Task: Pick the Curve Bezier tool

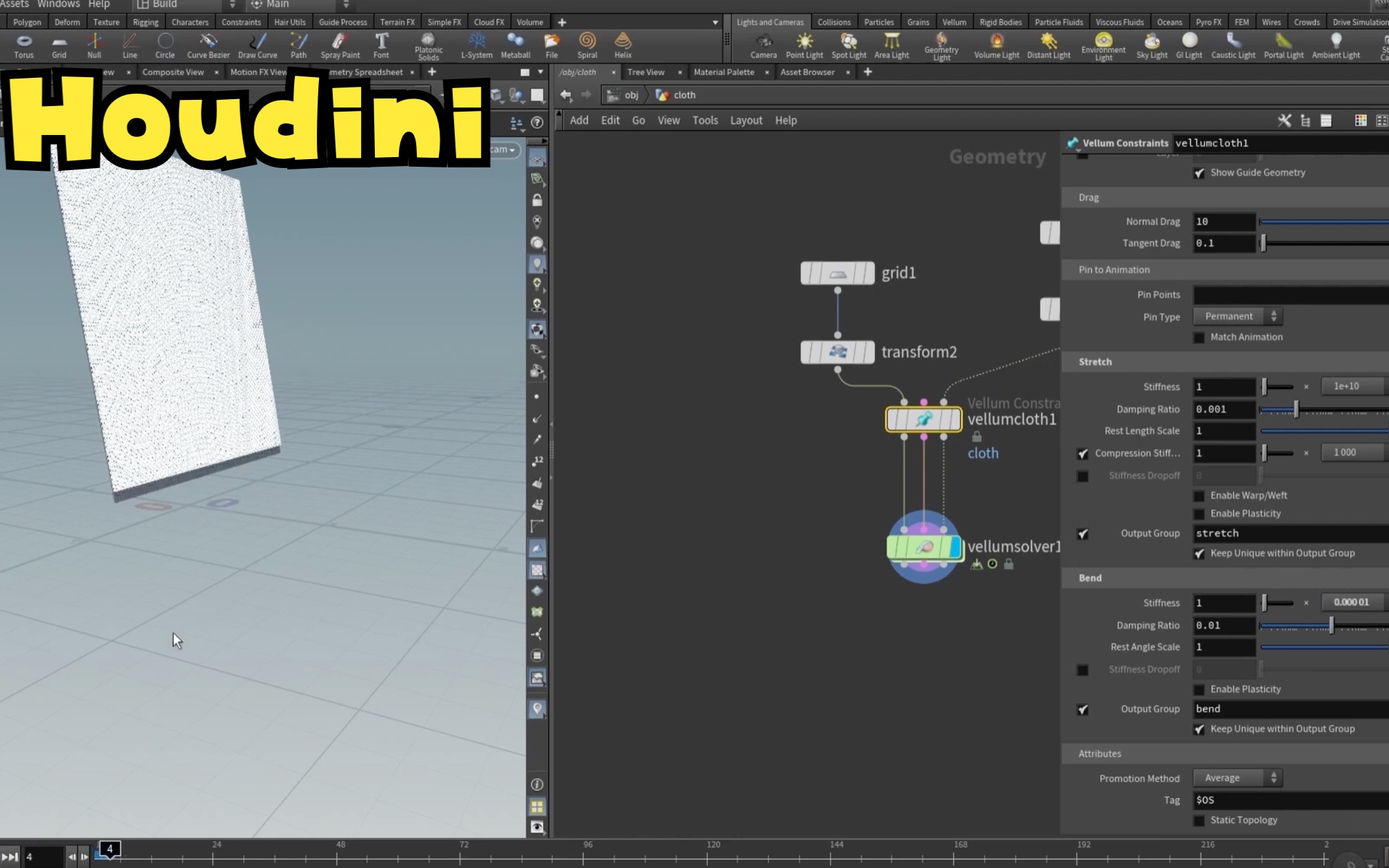Action: [x=208, y=45]
